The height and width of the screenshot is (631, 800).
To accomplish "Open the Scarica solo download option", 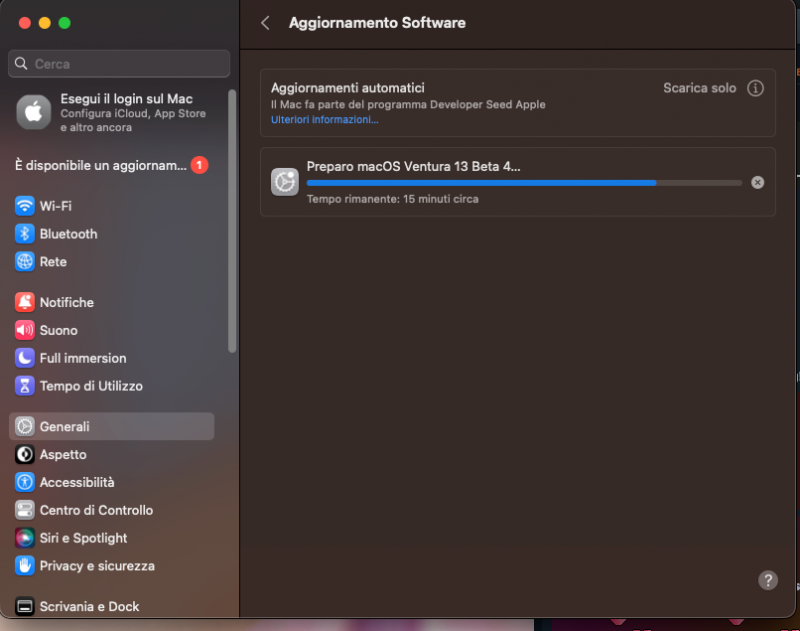I will (x=699, y=88).
